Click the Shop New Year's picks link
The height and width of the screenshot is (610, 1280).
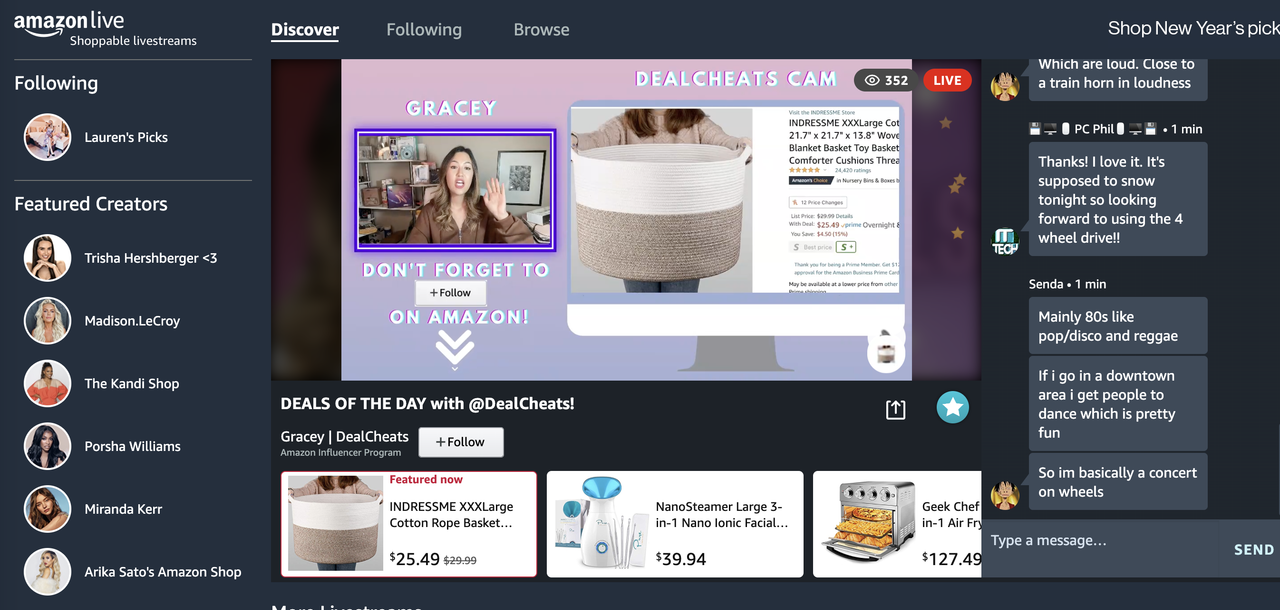[1193, 28]
